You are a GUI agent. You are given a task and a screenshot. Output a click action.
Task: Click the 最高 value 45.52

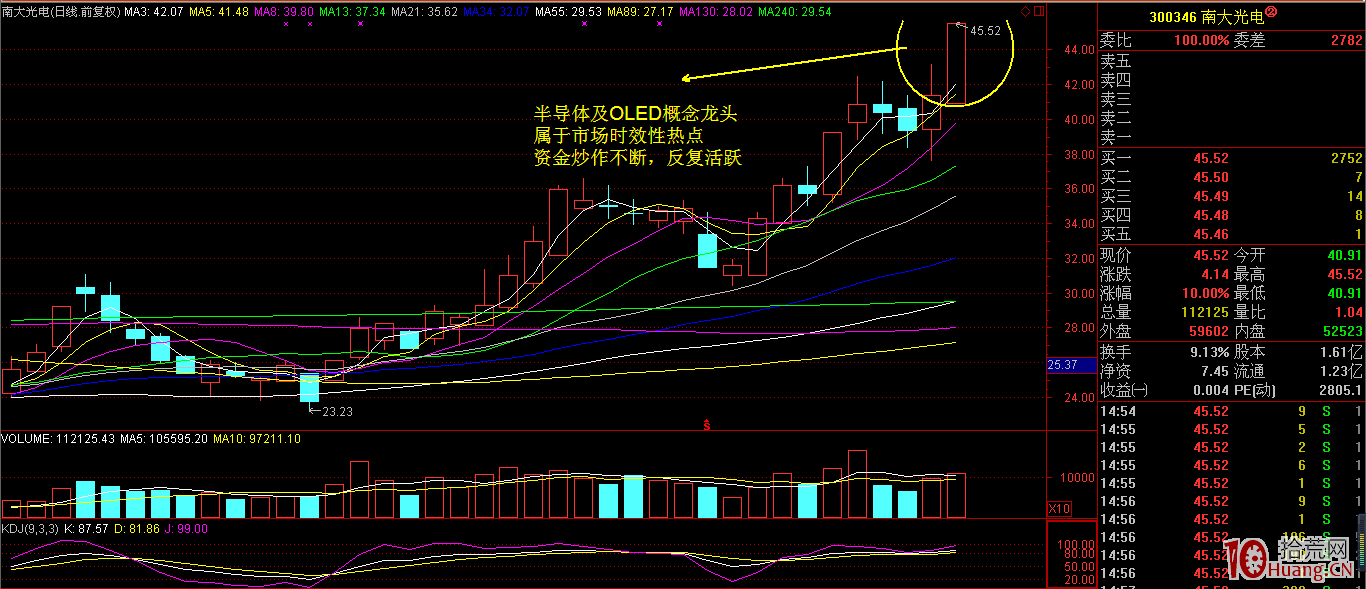[1344, 274]
